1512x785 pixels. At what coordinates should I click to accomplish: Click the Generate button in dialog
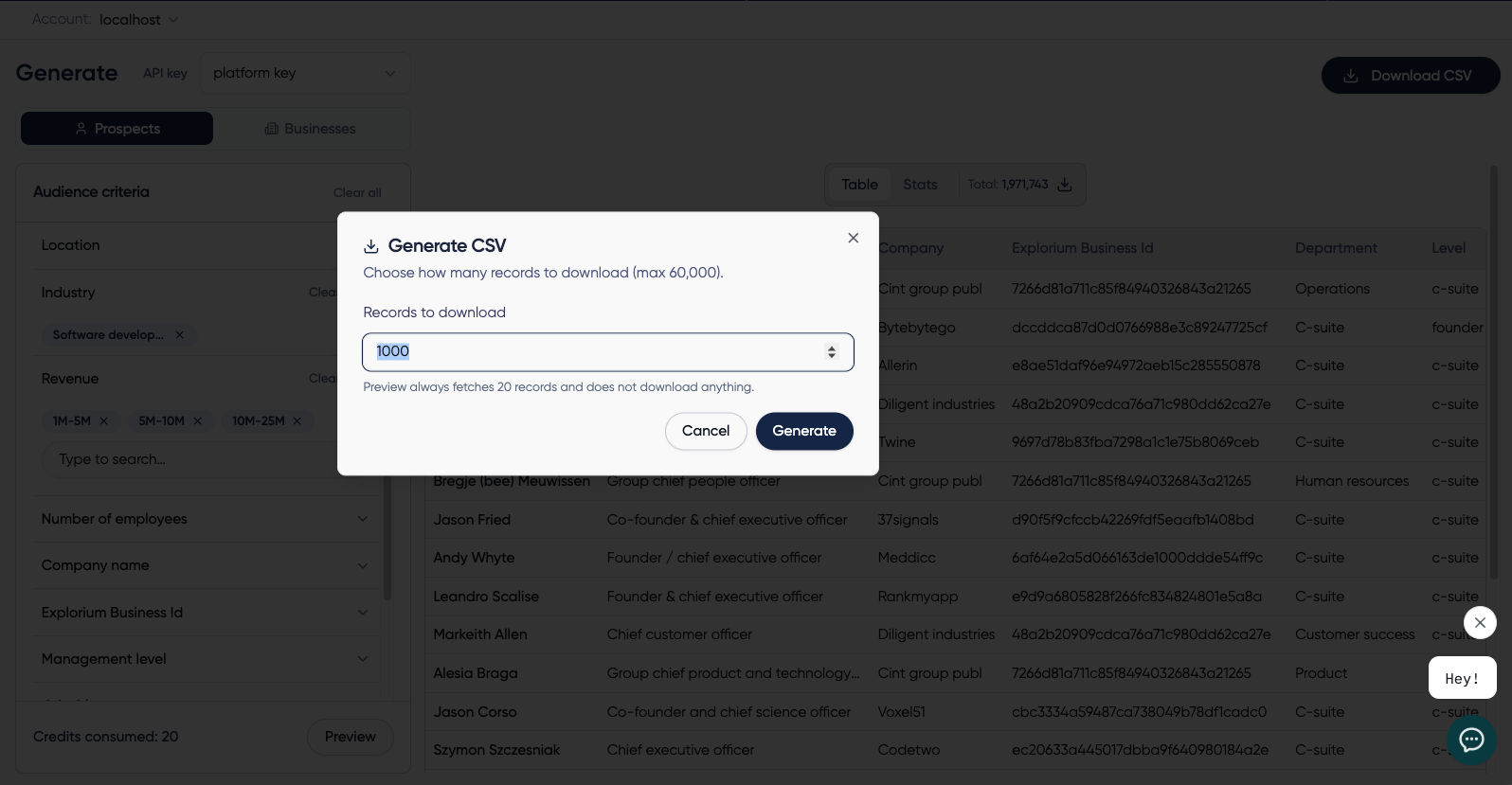click(x=804, y=431)
